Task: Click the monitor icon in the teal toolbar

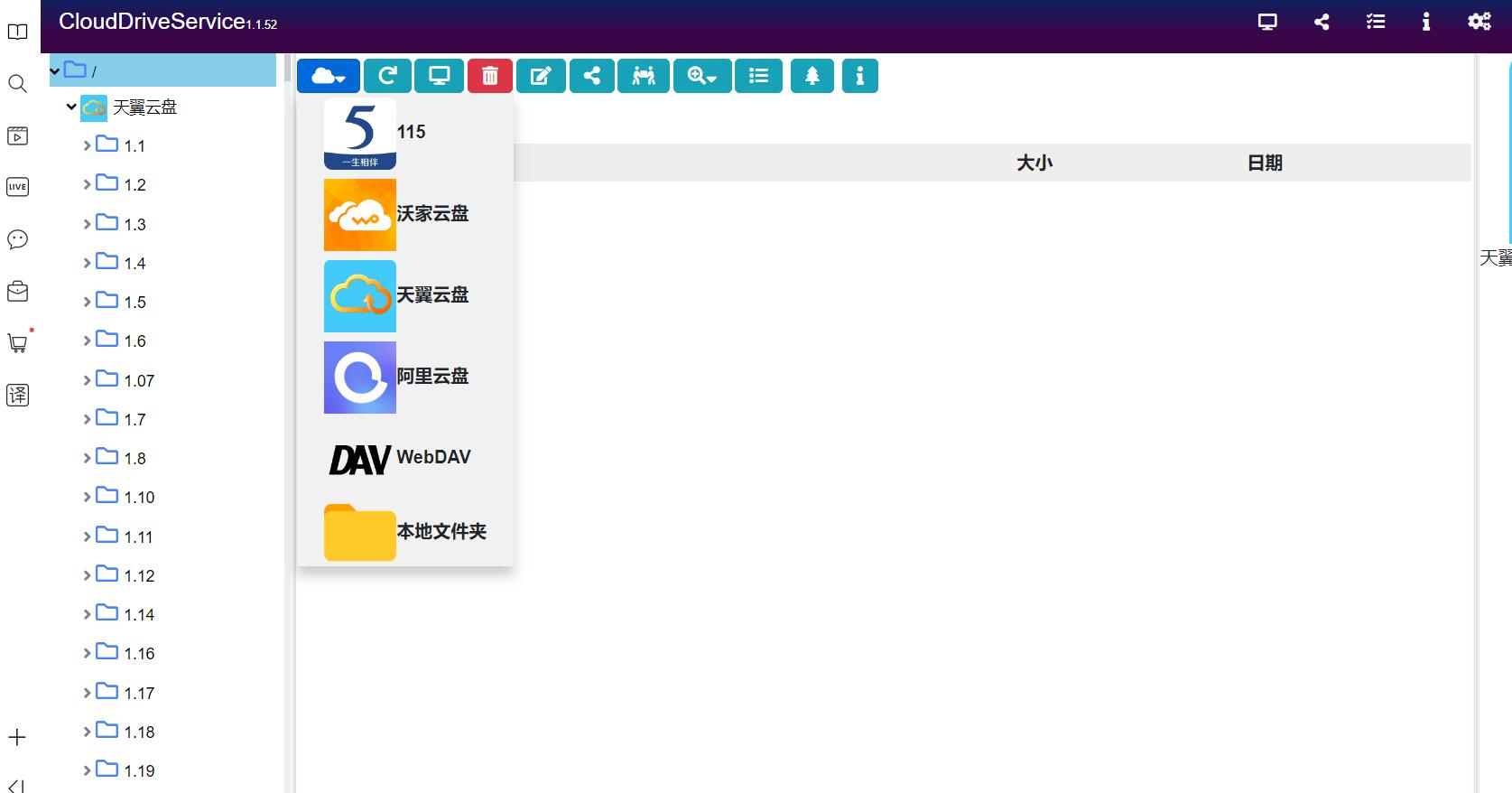Action: (440, 76)
